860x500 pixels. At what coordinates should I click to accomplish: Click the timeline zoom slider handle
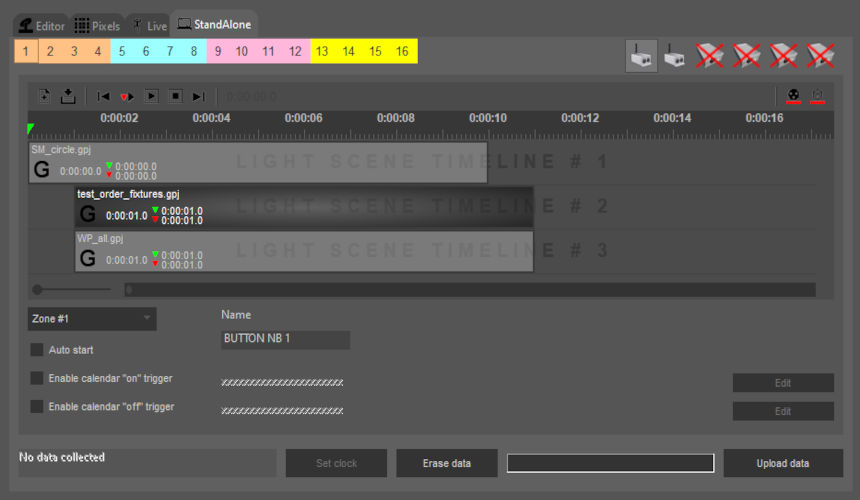(38, 289)
